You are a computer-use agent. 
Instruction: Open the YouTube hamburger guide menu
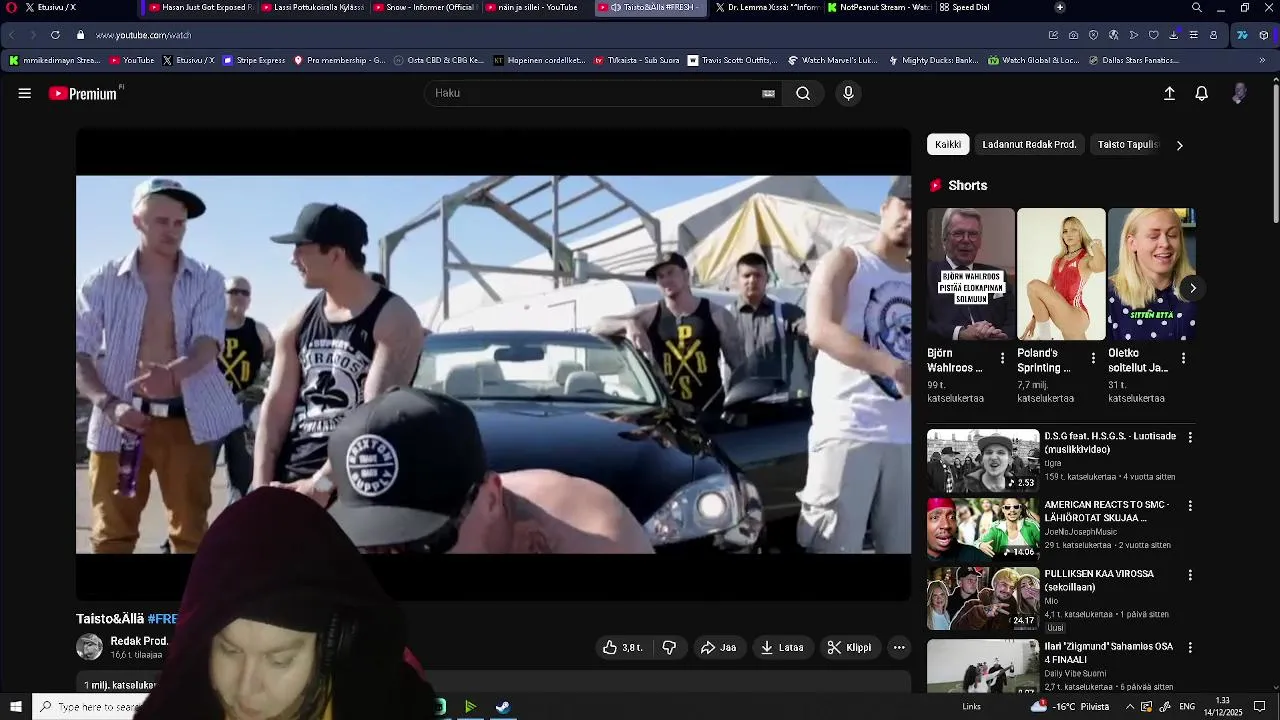point(25,93)
